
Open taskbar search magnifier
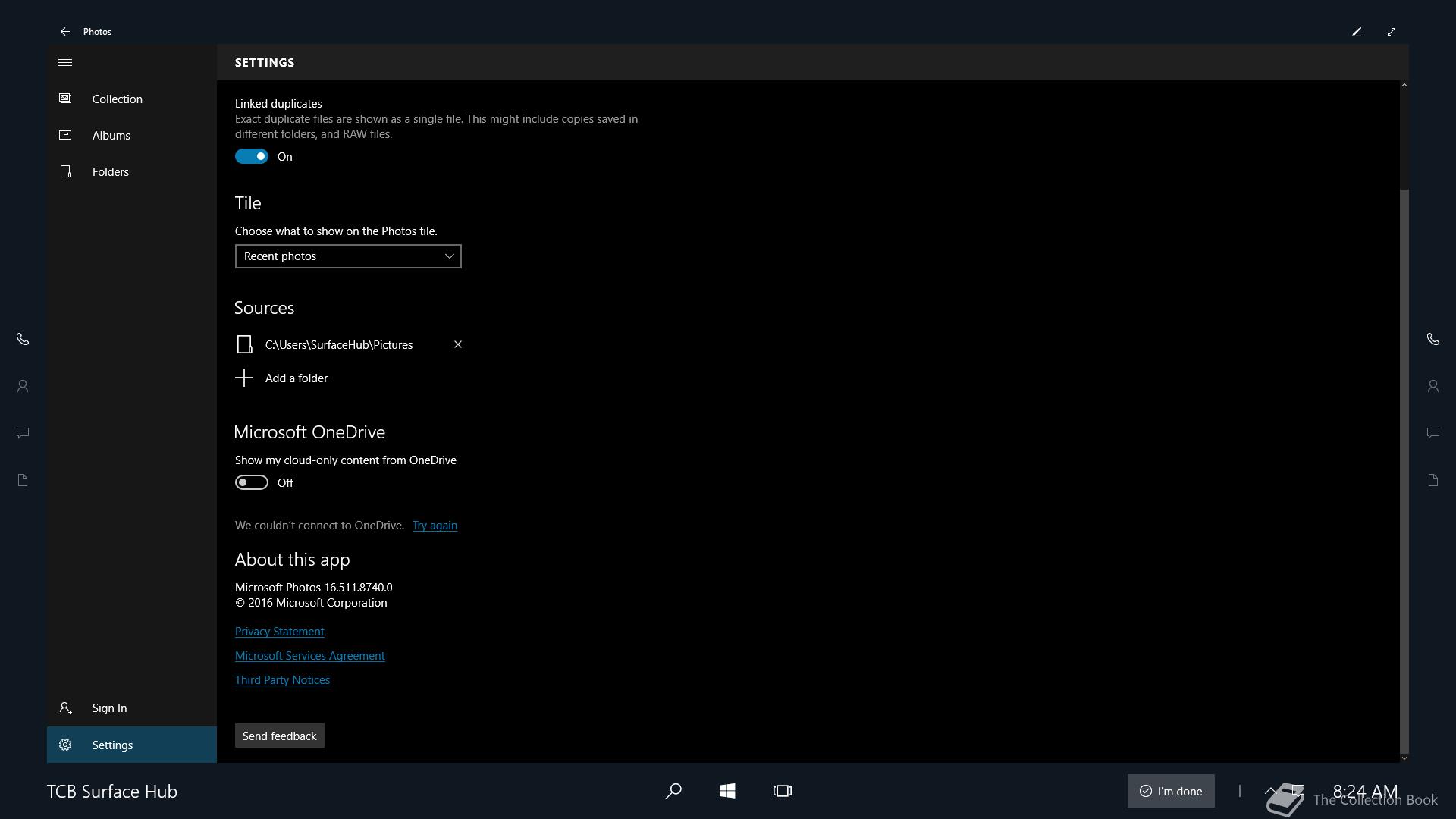673,791
